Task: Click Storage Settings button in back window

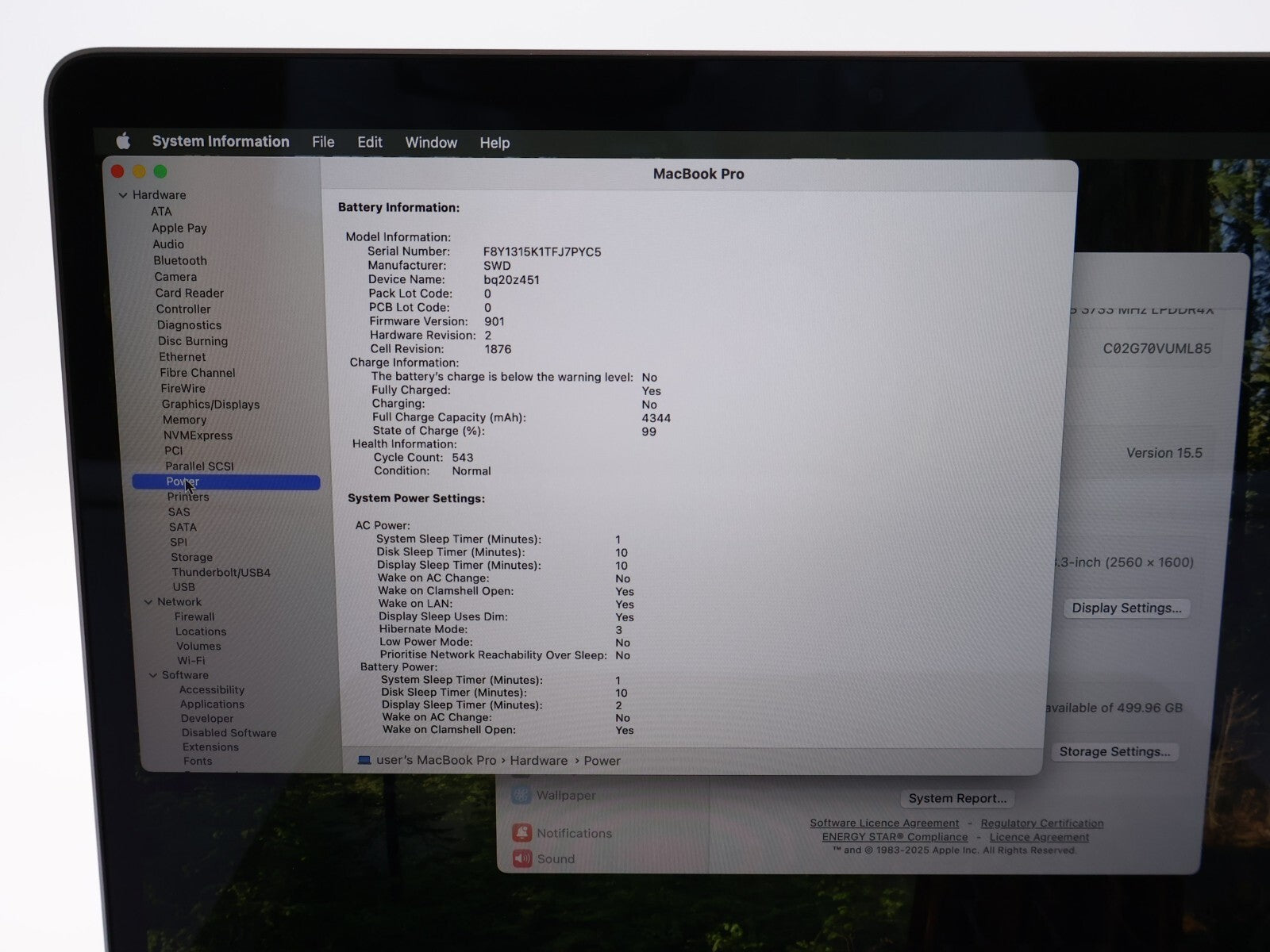Action: click(1114, 751)
